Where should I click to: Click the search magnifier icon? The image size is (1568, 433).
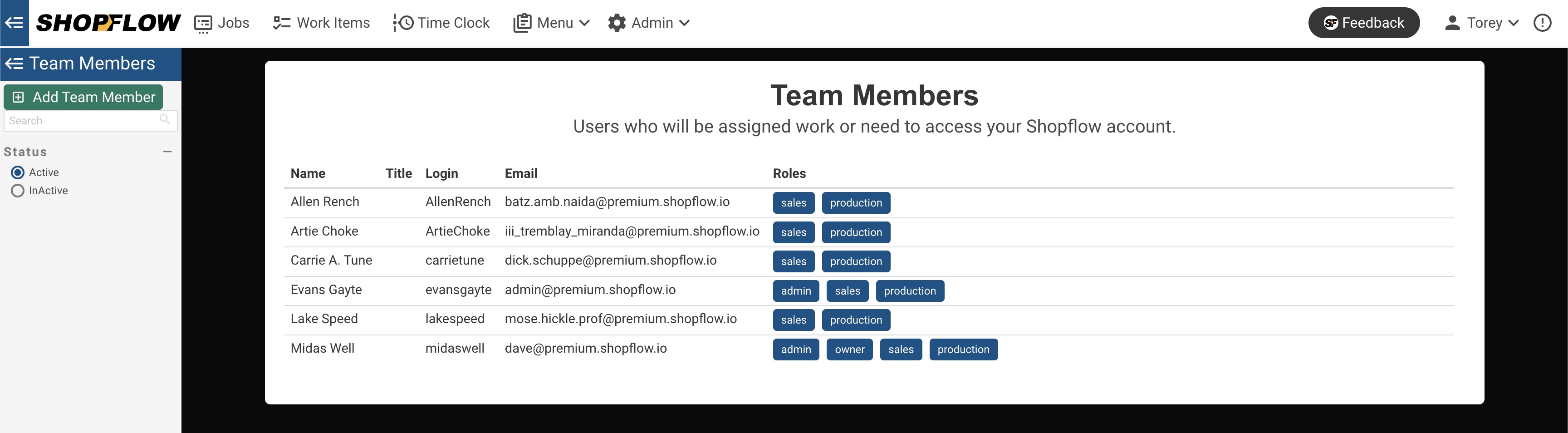pyautogui.click(x=164, y=119)
